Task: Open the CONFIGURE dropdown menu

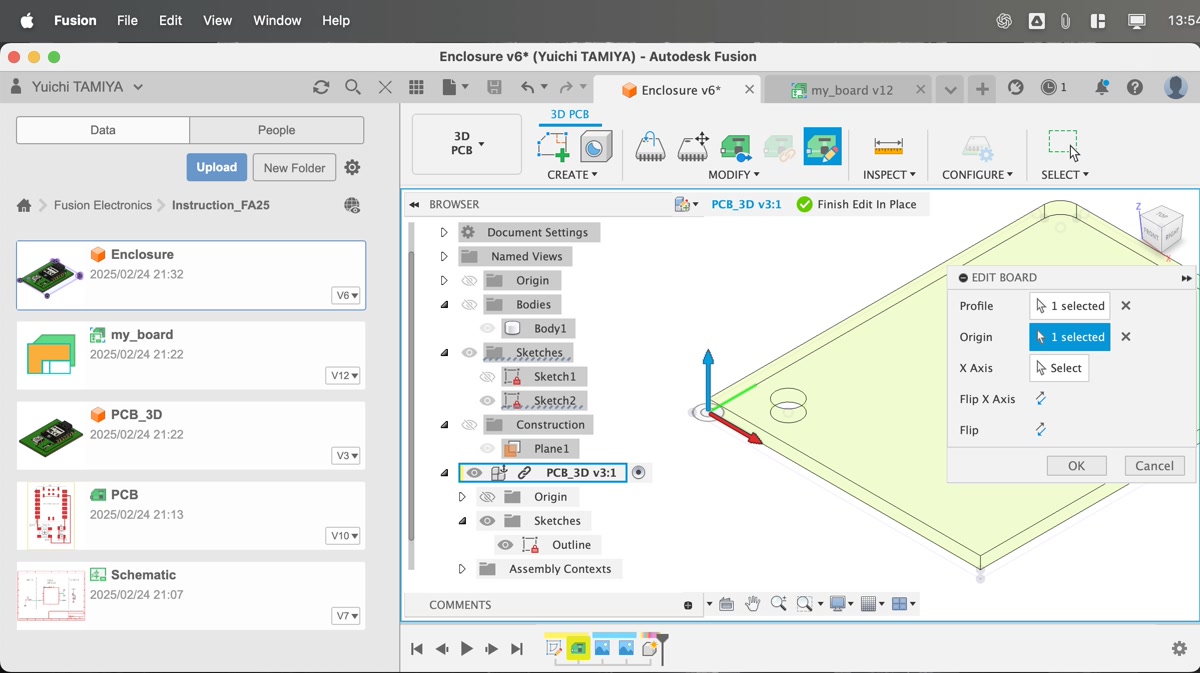Action: (977, 175)
